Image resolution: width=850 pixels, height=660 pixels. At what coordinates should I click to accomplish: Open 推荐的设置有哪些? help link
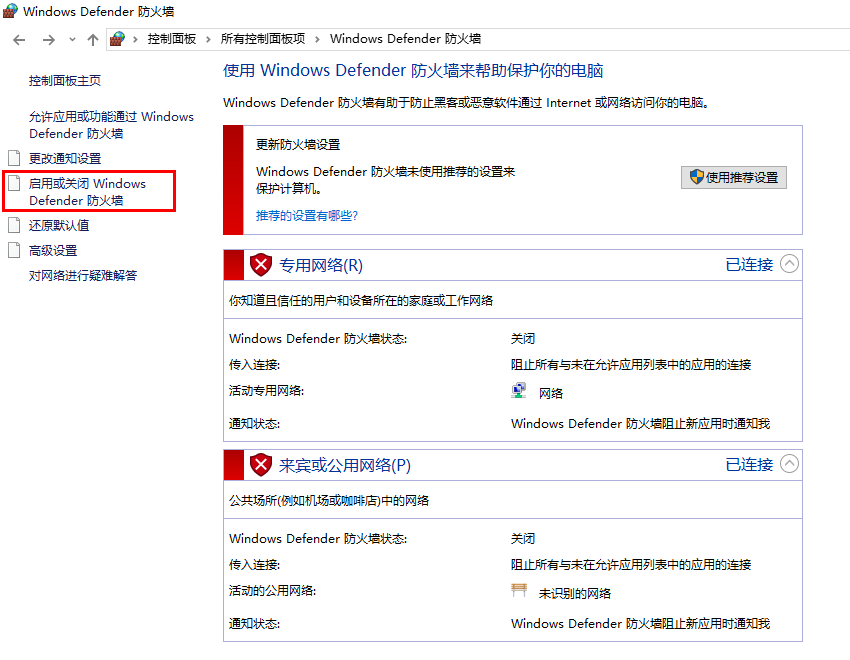pyautogui.click(x=307, y=216)
